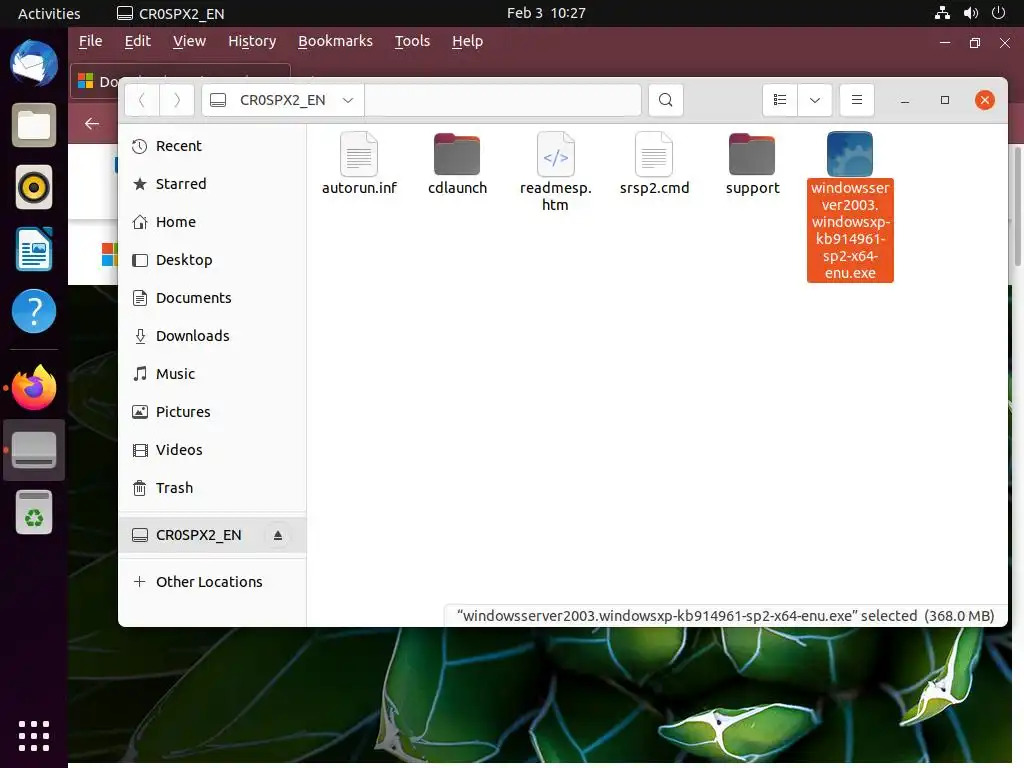
Task: Open Recent in sidebar
Action: (x=212, y=146)
